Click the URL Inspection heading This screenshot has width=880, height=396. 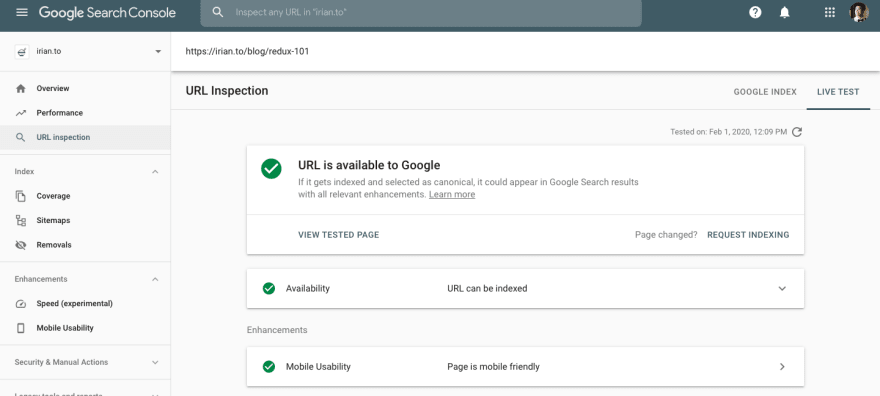pyautogui.click(x=227, y=91)
